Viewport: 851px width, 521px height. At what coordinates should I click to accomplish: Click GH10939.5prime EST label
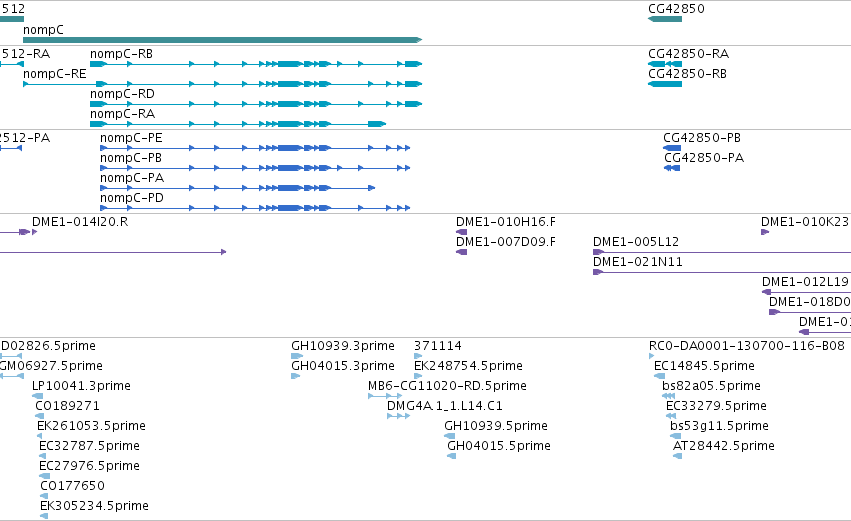pos(496,426)
